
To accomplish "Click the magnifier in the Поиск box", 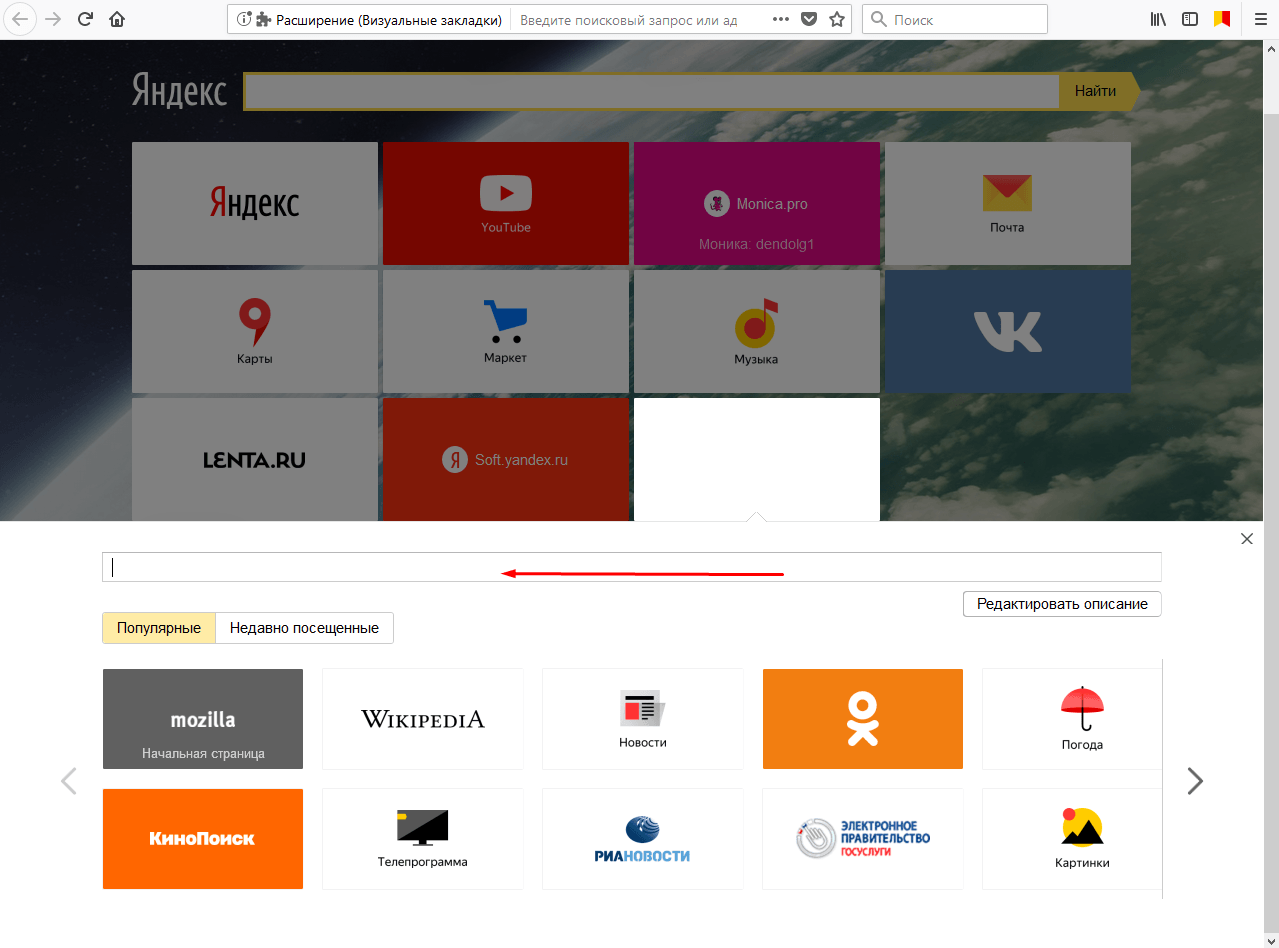I will click(878, 19).
